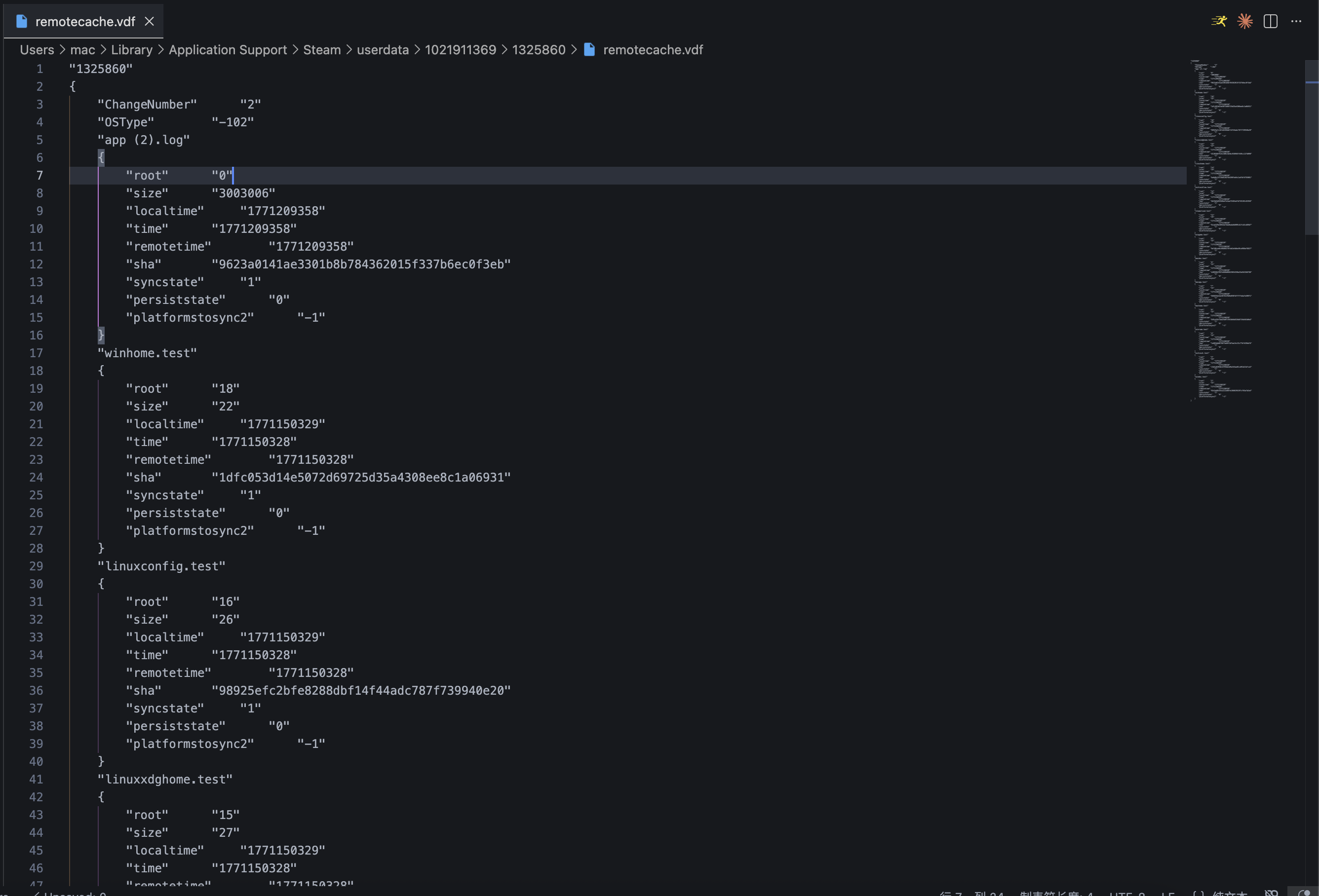The width and height of the screenshot is (1319, 896).
Task: Open the userdata breadcrumb dropdown
Action: point(382,49)
